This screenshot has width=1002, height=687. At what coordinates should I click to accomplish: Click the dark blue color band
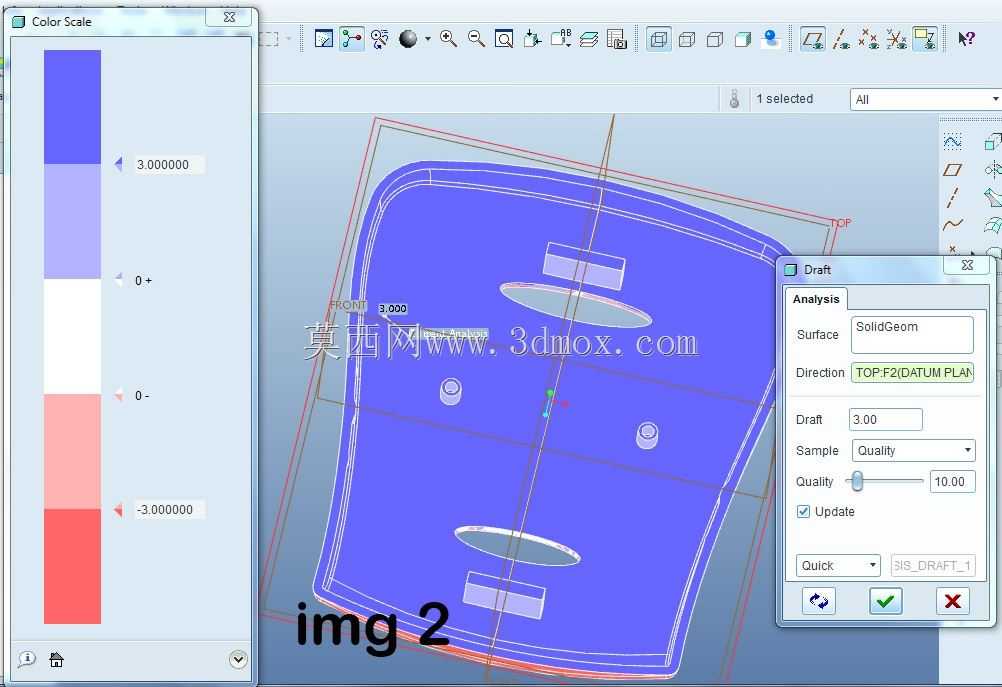coord(72,107)
